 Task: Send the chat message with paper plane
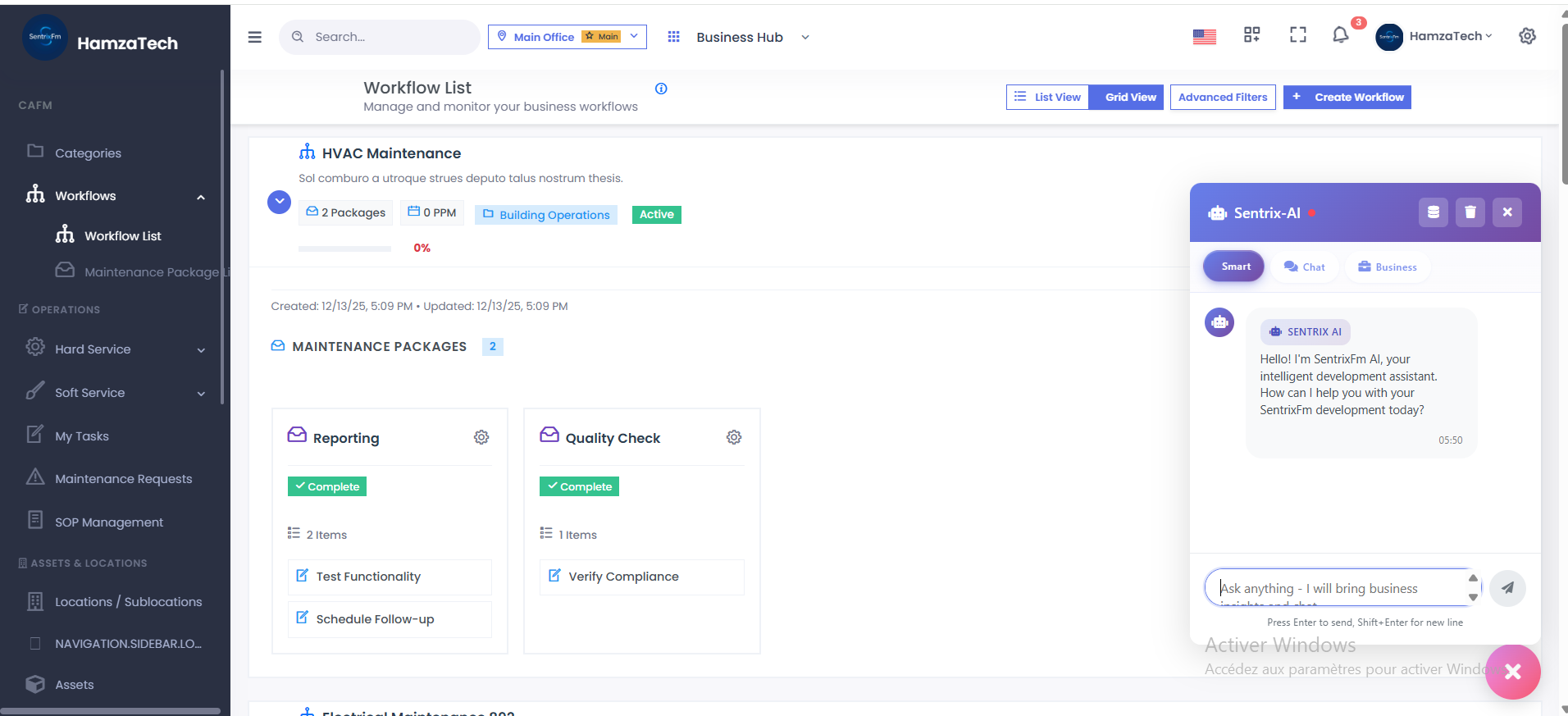1507,588
